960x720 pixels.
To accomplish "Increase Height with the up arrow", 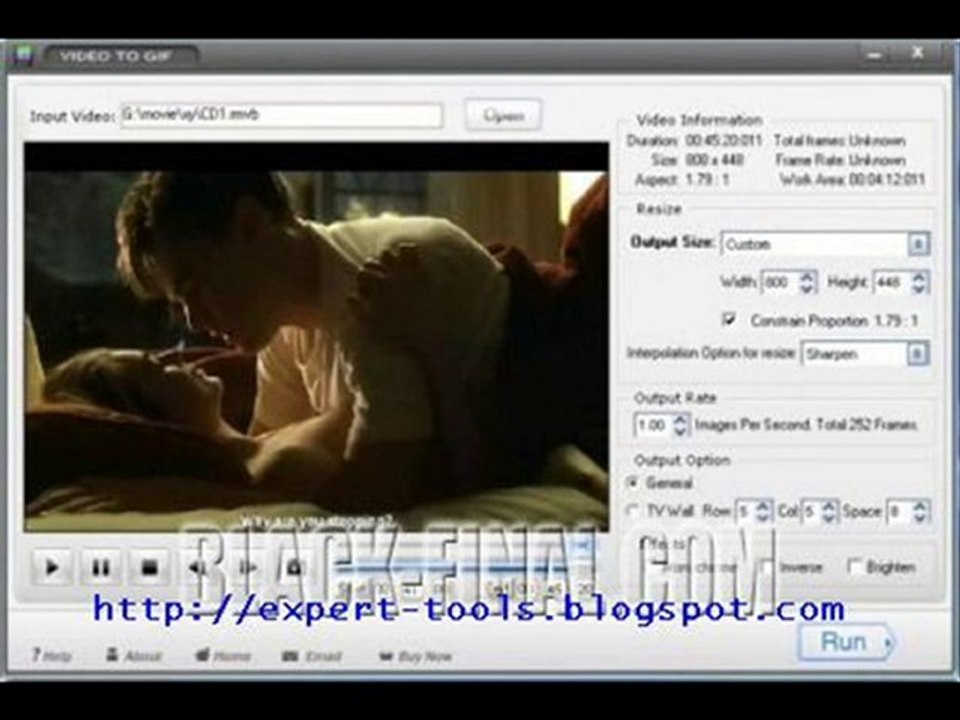I will (919, 277).
